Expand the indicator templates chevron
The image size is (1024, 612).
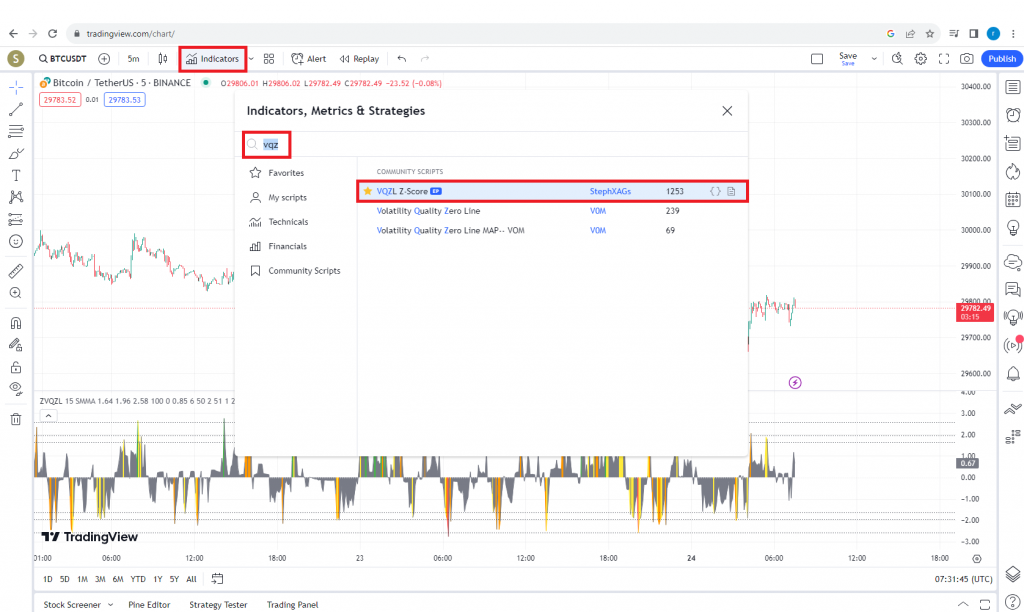[251, 59]
